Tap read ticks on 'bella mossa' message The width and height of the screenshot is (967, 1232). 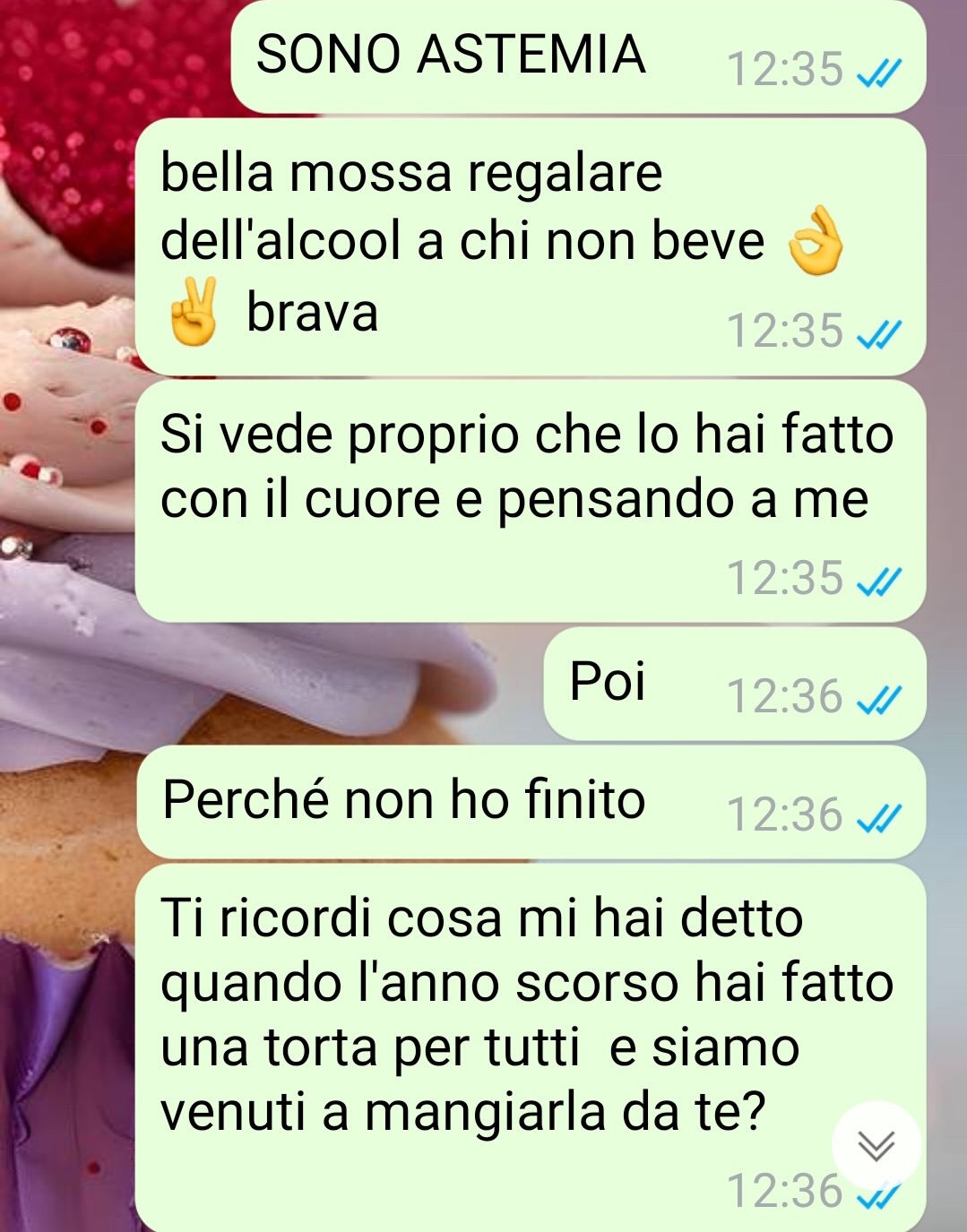click(x=878, y=334)
